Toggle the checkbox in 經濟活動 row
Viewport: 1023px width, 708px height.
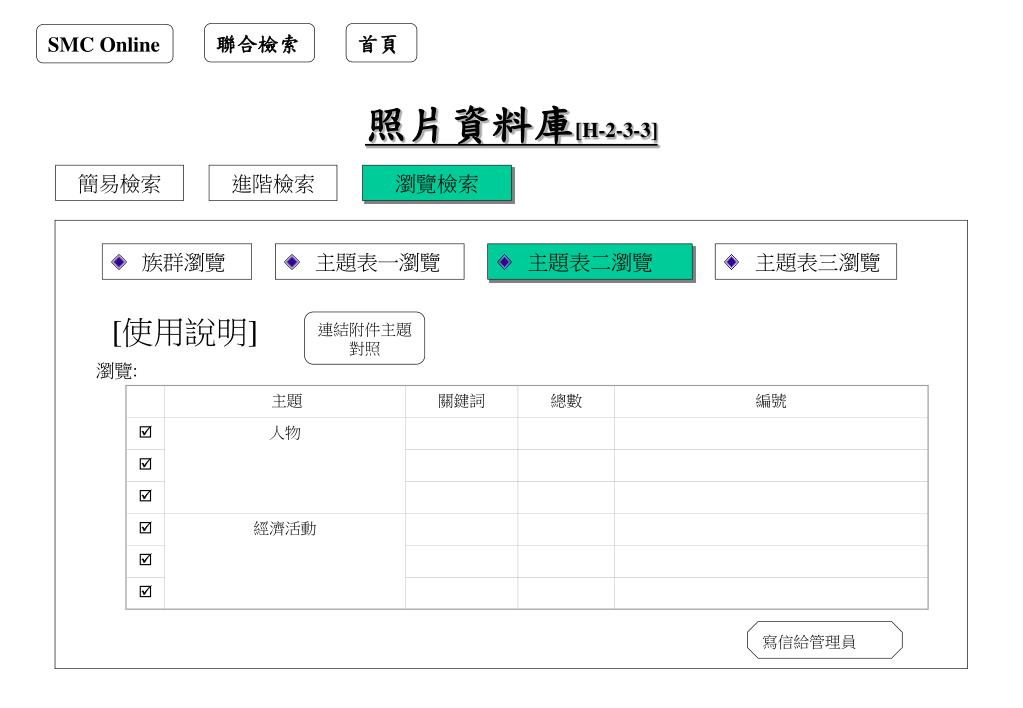[145, 528]
